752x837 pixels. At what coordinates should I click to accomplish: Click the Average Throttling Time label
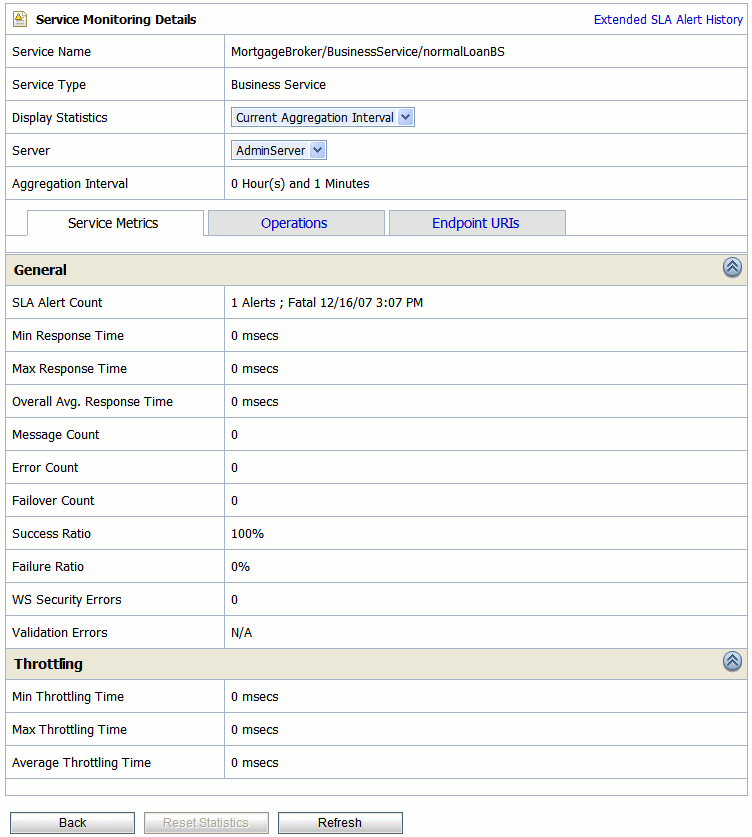(82, 763)
